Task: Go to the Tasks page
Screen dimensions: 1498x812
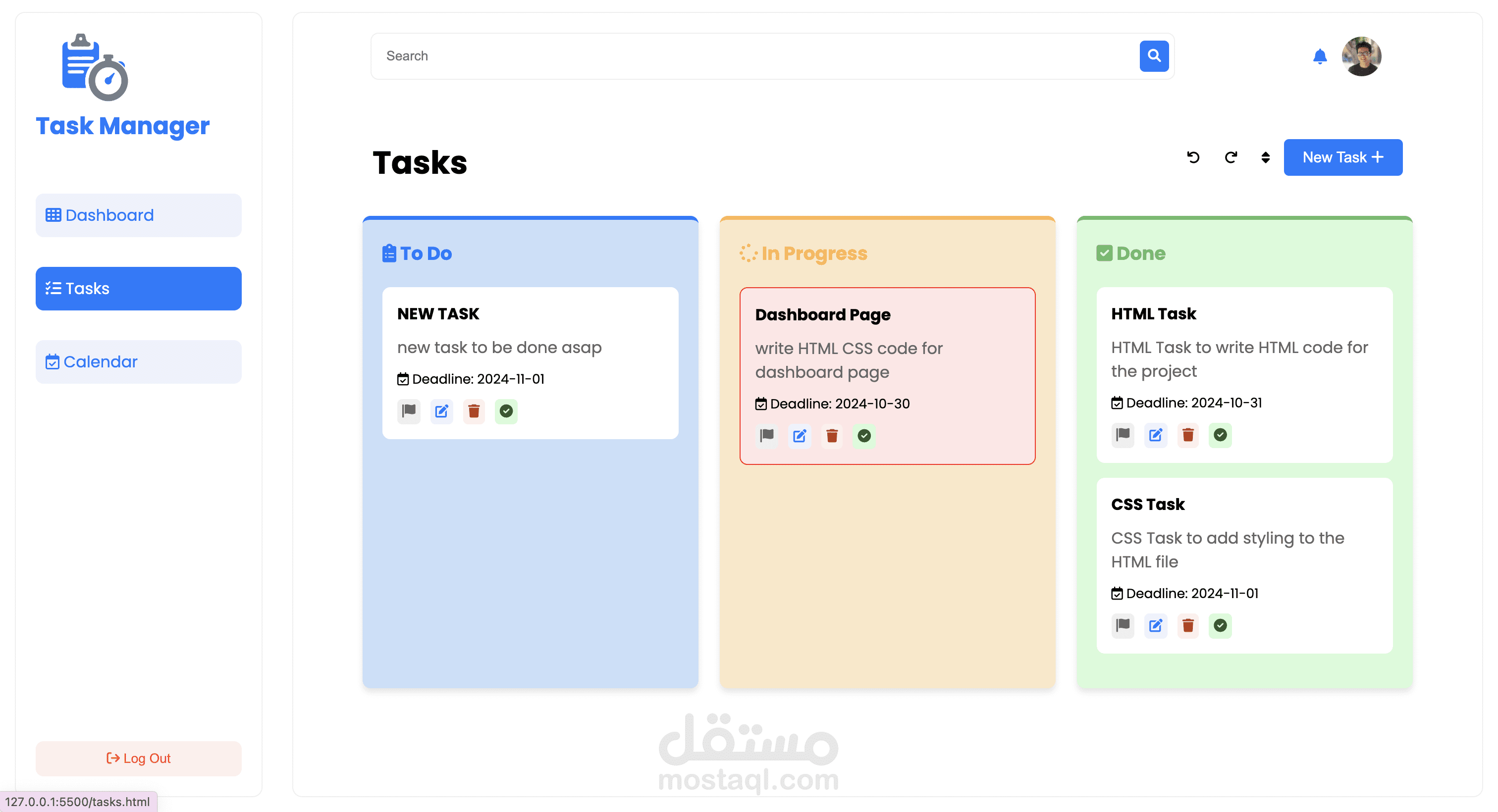Action: (138, 288)
